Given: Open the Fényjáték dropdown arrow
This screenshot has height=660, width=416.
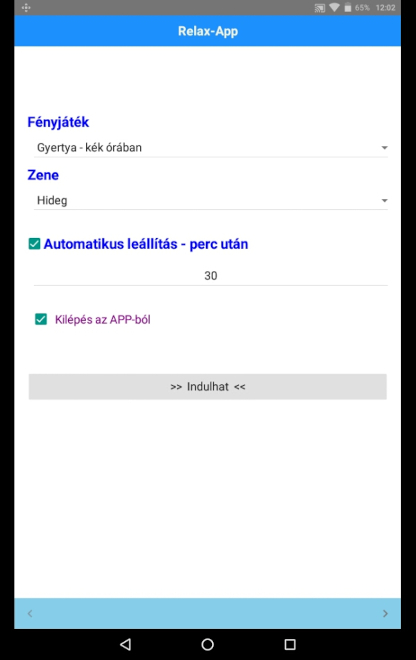Looking at the screenshot, I should 384,148.
